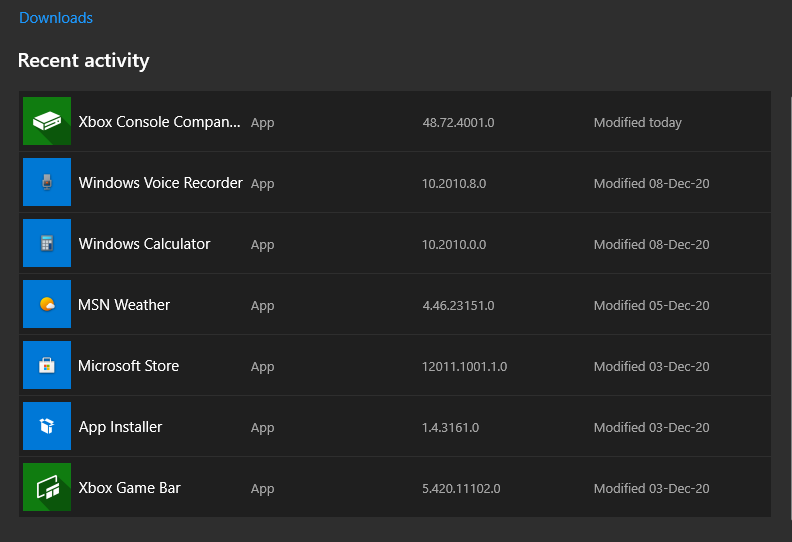Viewport: 792px width, 542px height.
Task: Open the Windows Calculator name text
Action: 144,244
